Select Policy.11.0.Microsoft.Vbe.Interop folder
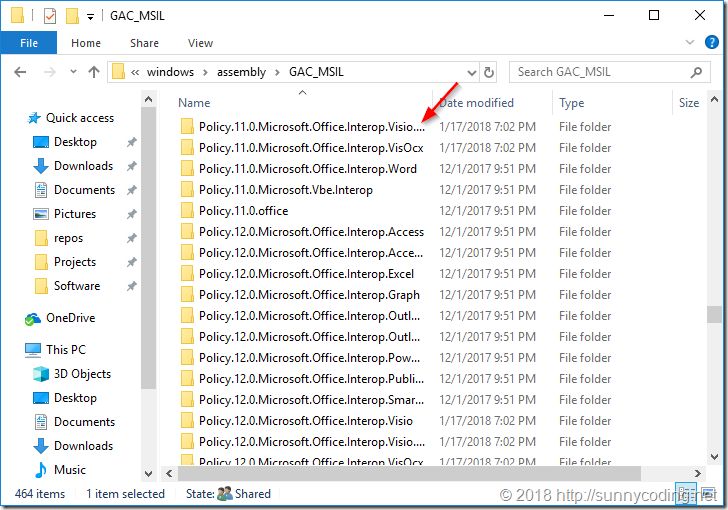The image size is (728, 510). pyautogui.click(x=286, y=190)
